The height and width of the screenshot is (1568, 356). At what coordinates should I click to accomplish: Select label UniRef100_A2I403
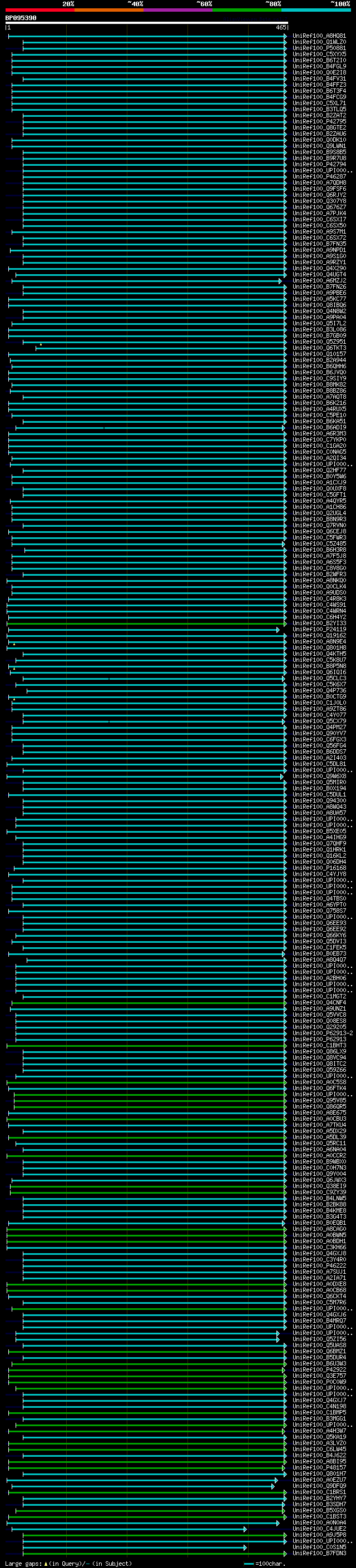319,759
